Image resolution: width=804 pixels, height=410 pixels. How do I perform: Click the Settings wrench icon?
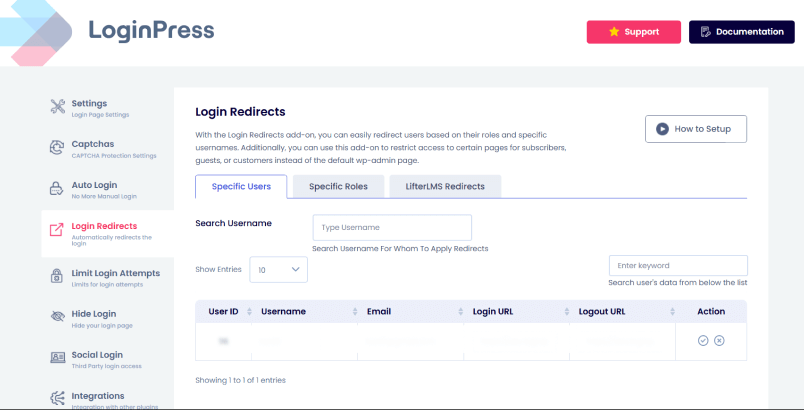point(57,107)
